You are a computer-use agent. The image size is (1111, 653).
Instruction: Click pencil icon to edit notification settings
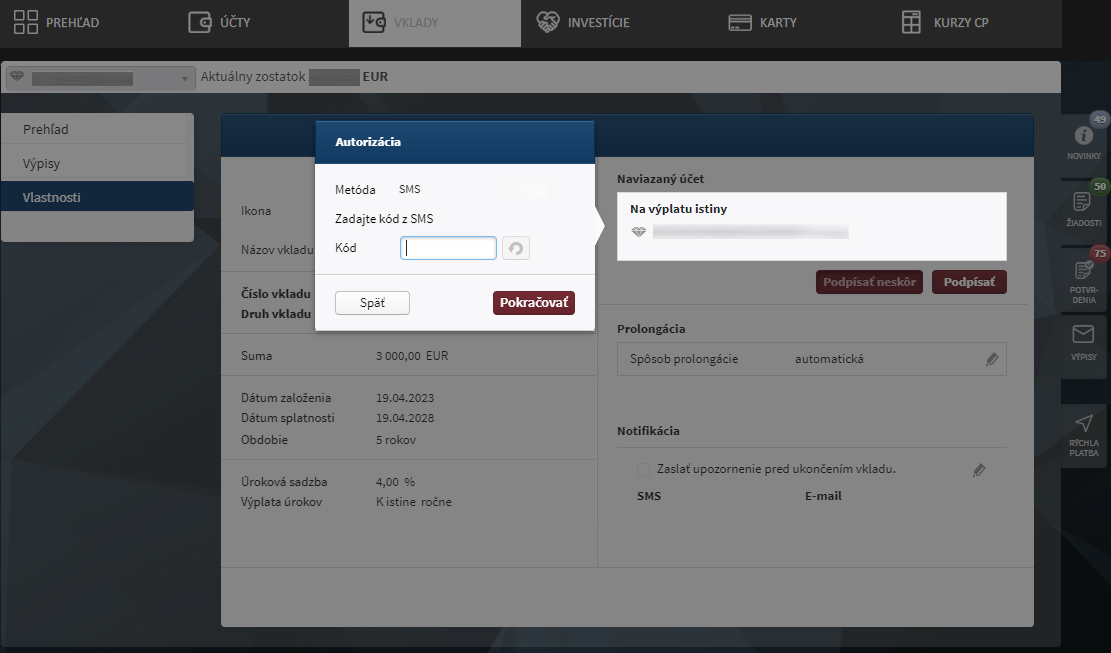point(979,470)
